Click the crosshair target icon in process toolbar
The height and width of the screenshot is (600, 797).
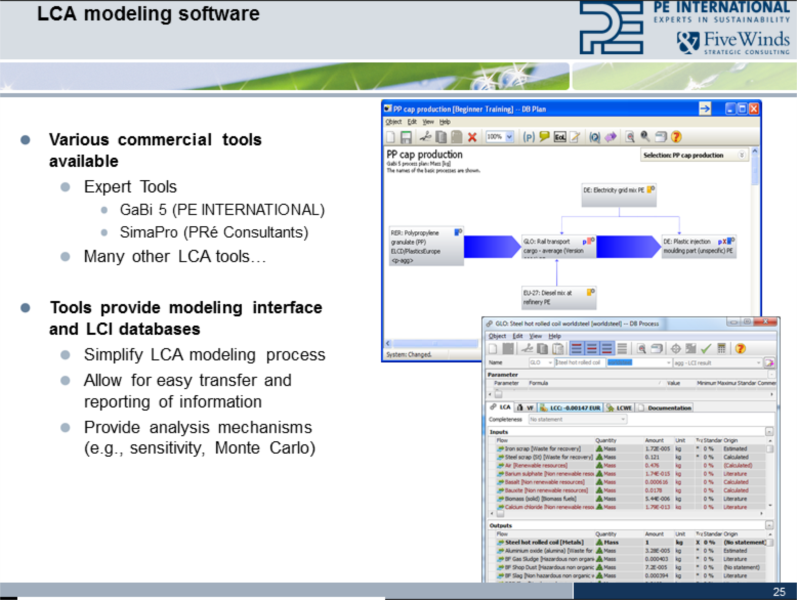pyautogui.click(x=676, y=348)
